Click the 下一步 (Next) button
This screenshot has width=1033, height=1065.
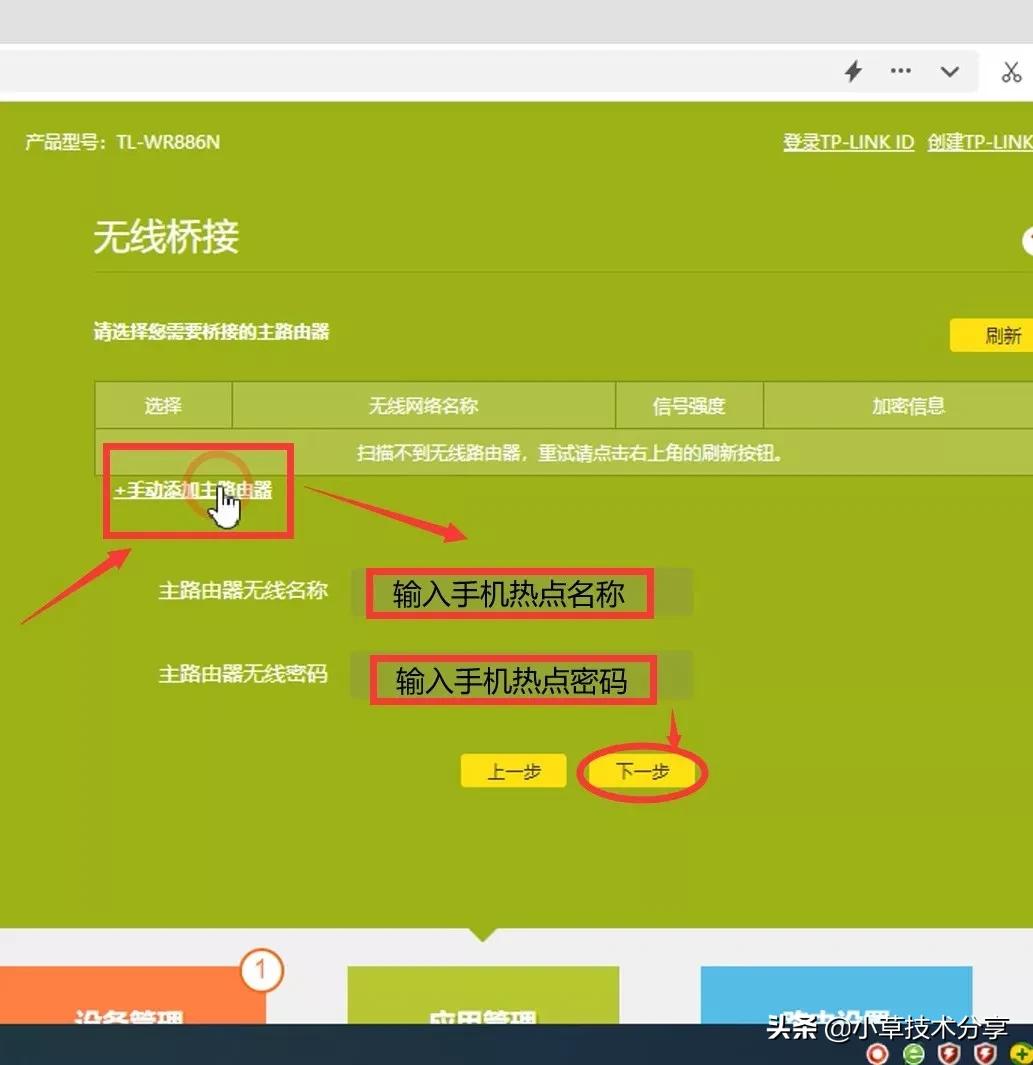[642, 771]
